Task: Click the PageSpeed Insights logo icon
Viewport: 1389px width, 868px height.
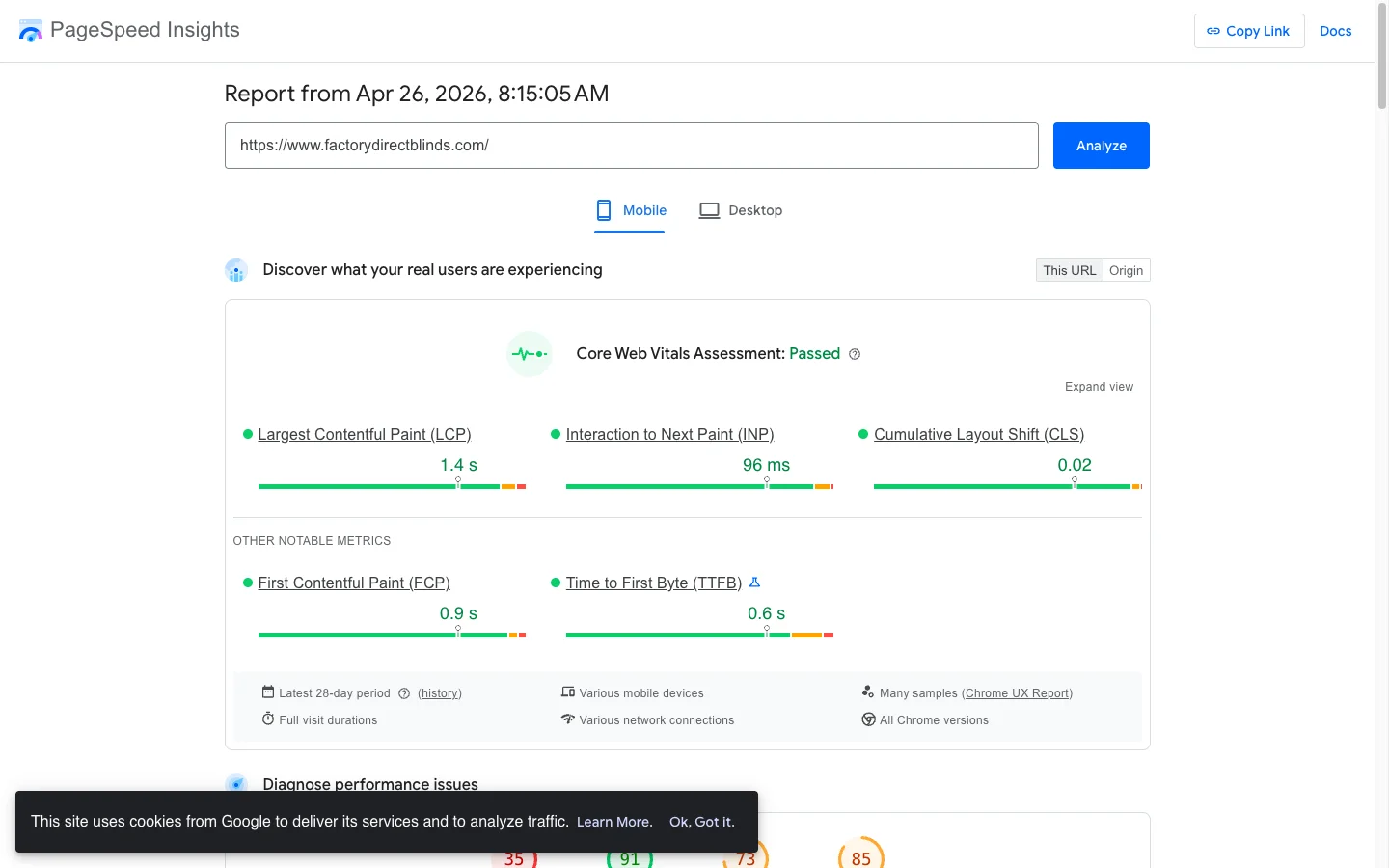Action: (x=31, y=31)
